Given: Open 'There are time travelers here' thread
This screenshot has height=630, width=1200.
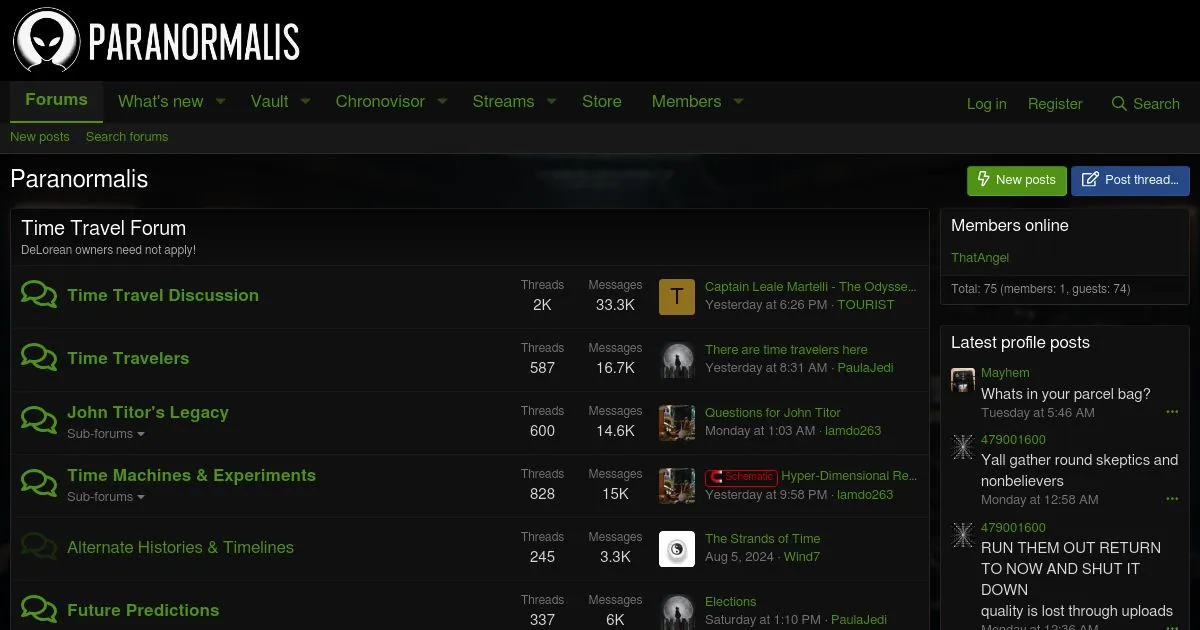Looking at the screenshot, I should pyautogui.click(x=786, y=349).
